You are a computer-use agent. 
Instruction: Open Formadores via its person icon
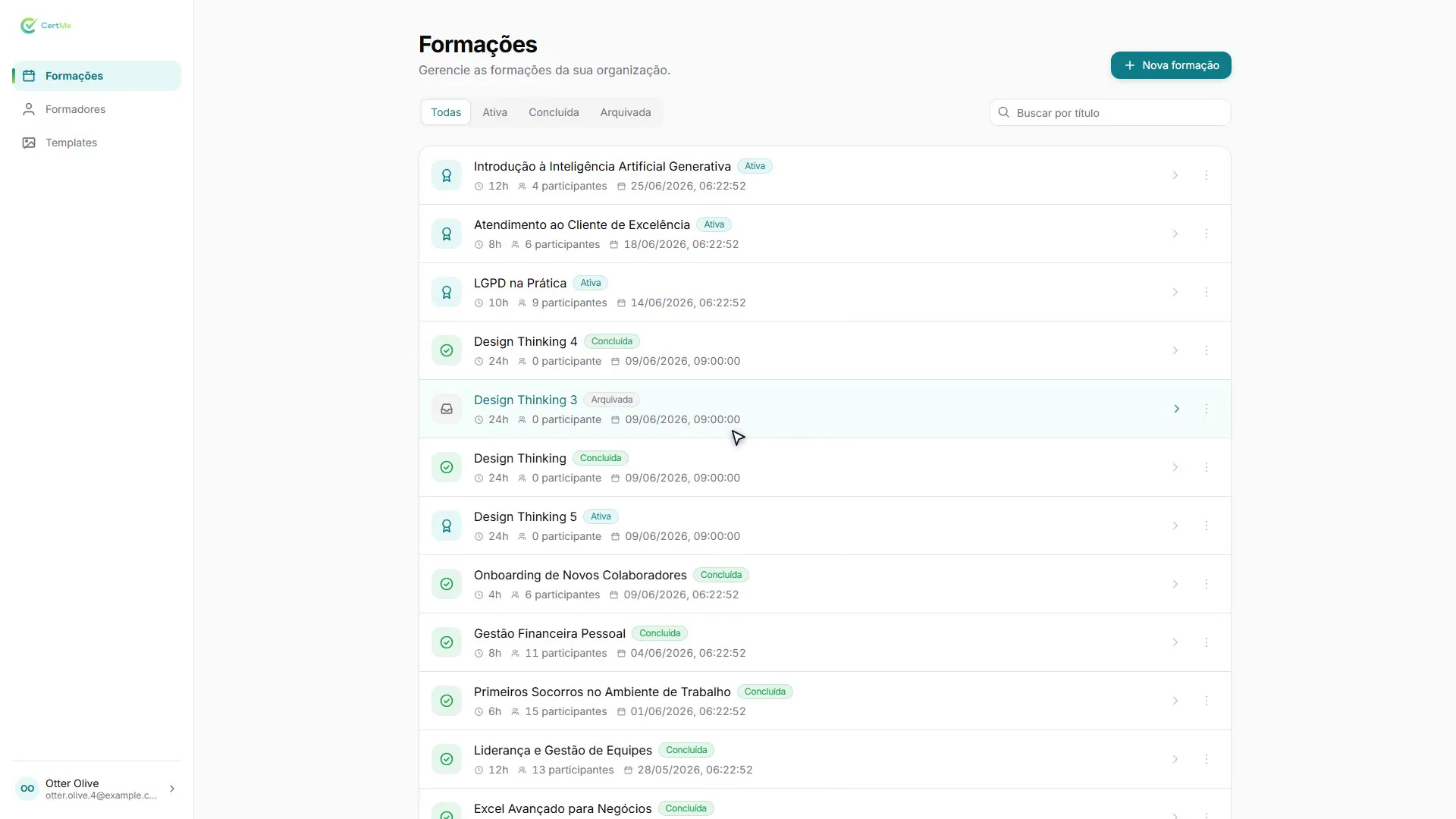coord(29,109)
